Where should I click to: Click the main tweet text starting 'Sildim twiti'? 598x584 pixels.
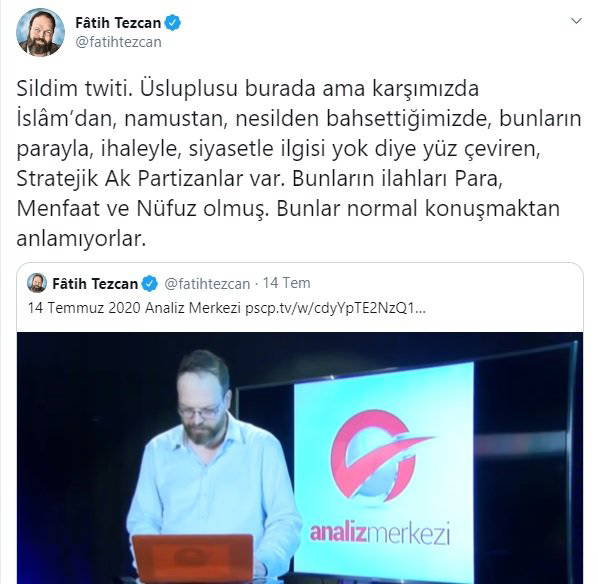point(299,163)
